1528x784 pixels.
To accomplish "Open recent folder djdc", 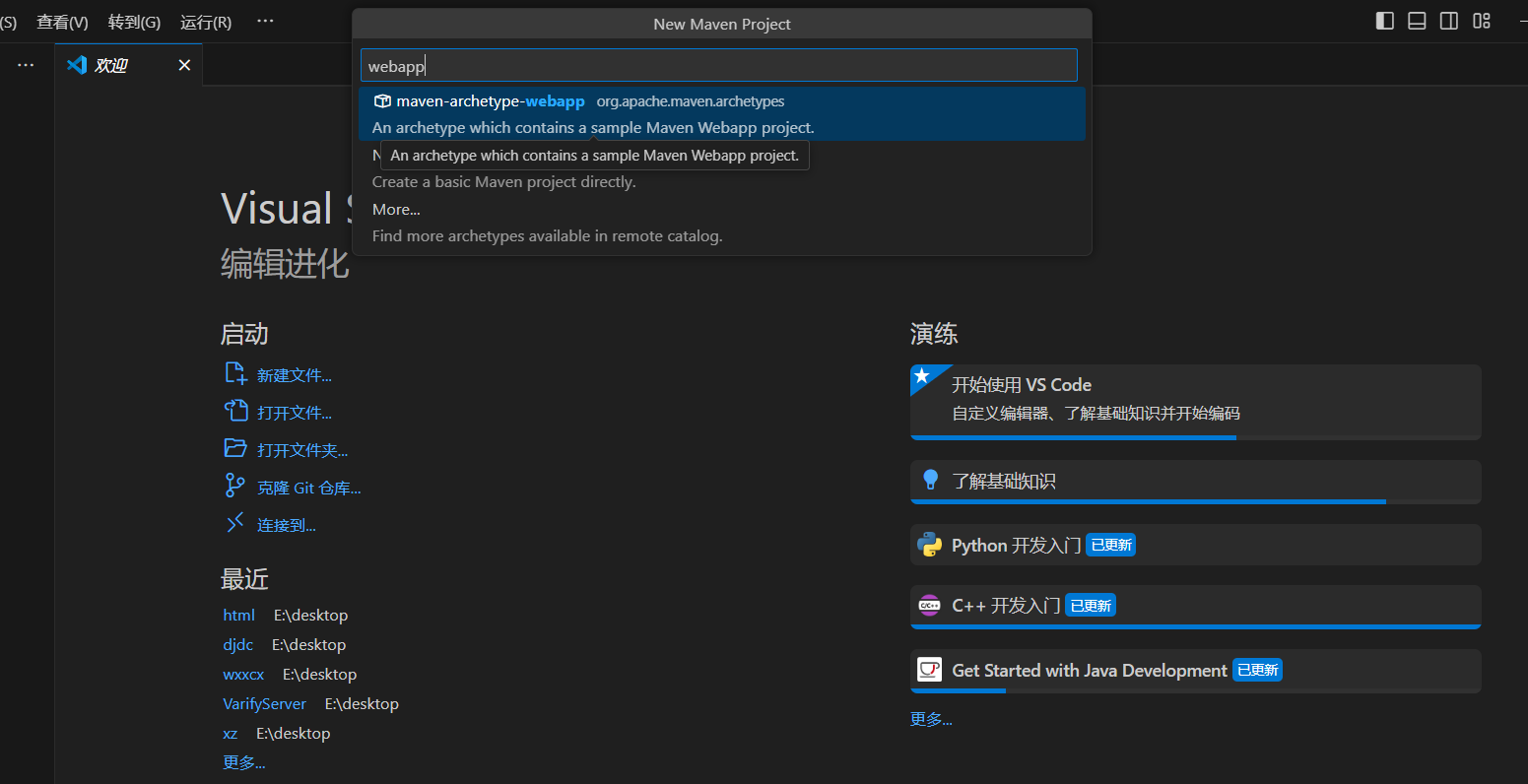I will click(237, 644).
